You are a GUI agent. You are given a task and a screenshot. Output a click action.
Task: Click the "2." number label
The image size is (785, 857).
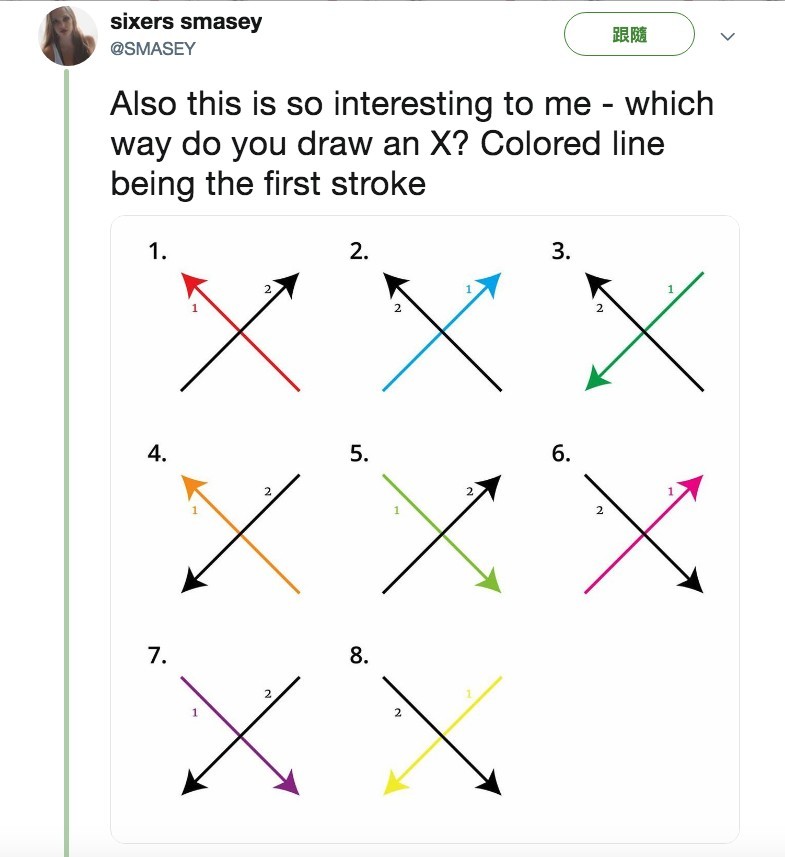tap(359, 251)
